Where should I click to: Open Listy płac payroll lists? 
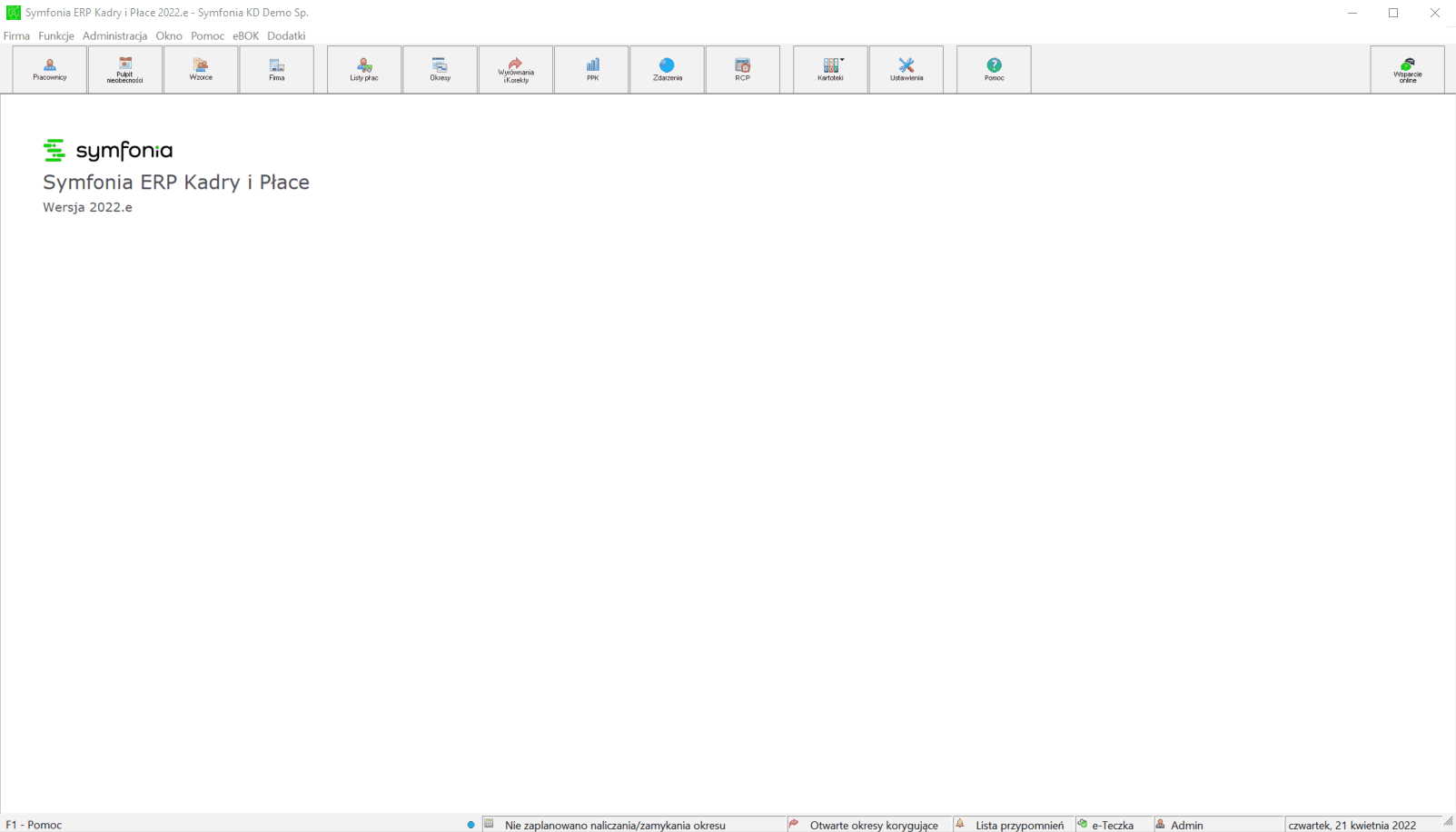[x=364, y=69]
